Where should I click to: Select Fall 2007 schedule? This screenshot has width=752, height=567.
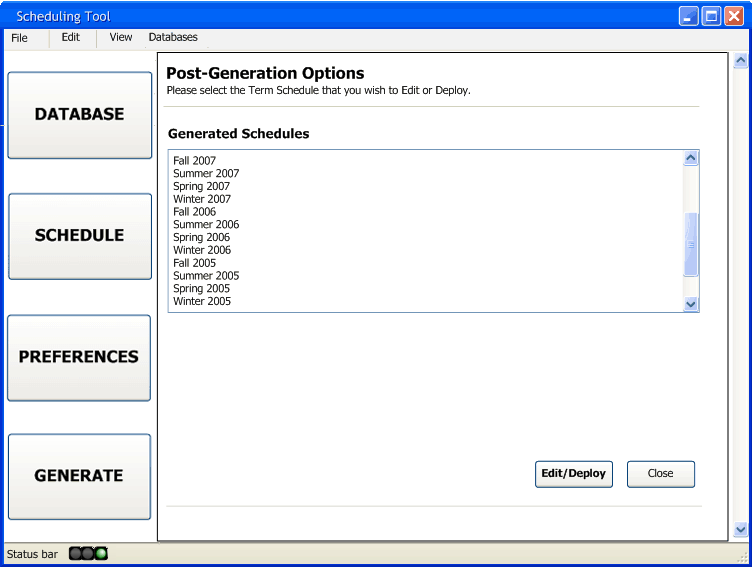pos(194,161)
